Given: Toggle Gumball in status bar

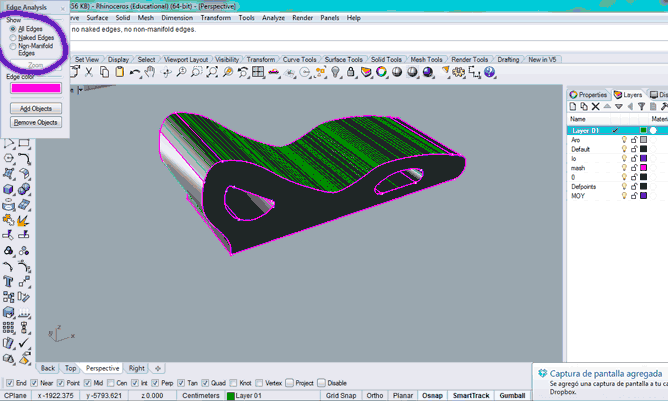Looking at the screenshot, I should point(512,395).
